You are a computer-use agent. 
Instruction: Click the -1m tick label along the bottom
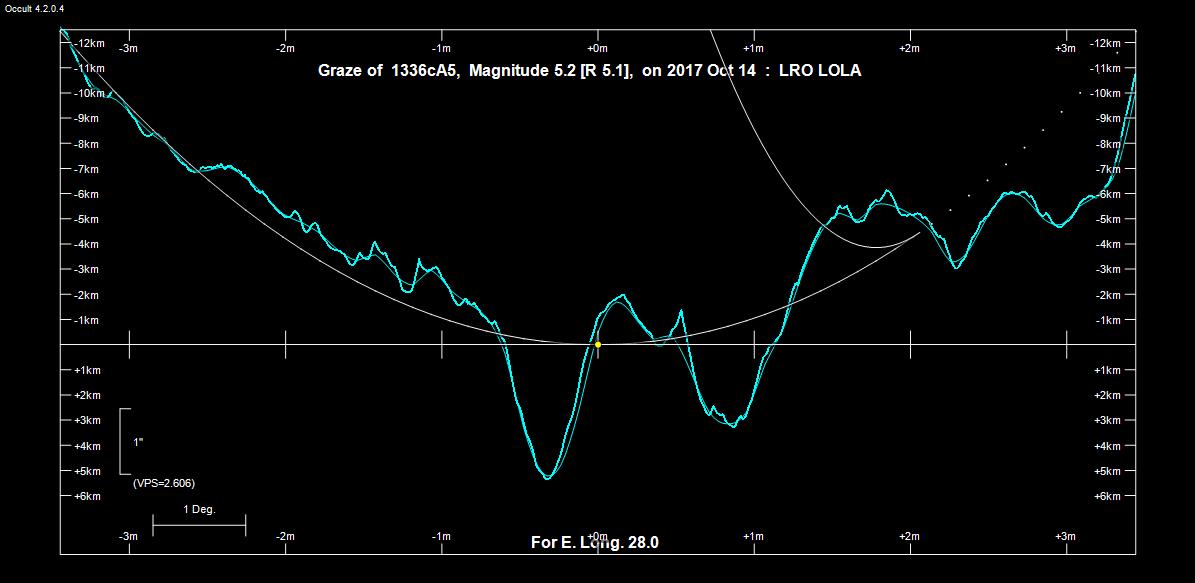click(x=441, y=537)
